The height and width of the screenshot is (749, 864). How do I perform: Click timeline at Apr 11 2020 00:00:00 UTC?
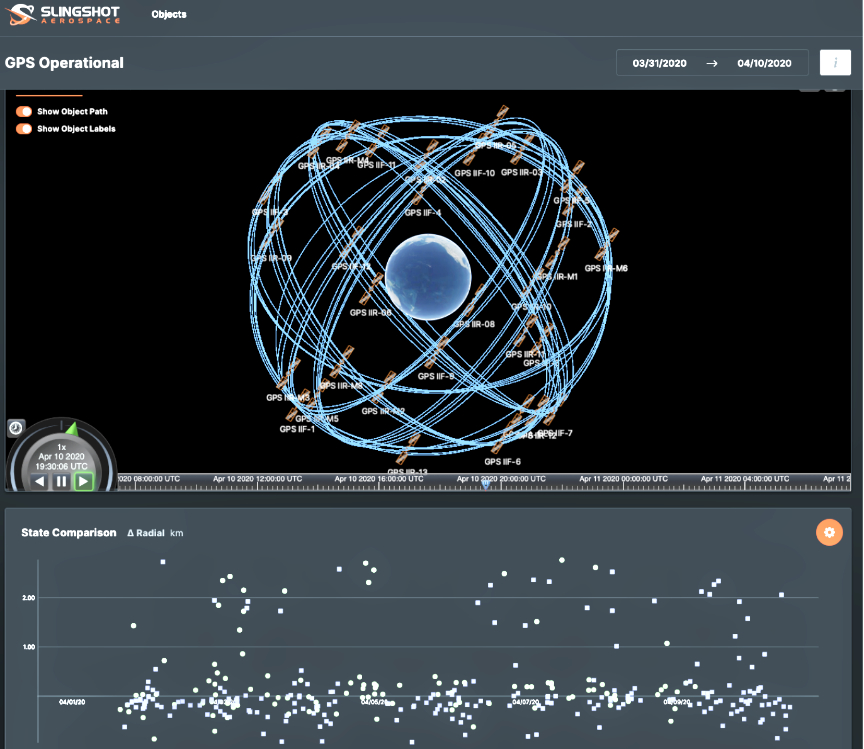pyautogui.click(x=623, y=479)
